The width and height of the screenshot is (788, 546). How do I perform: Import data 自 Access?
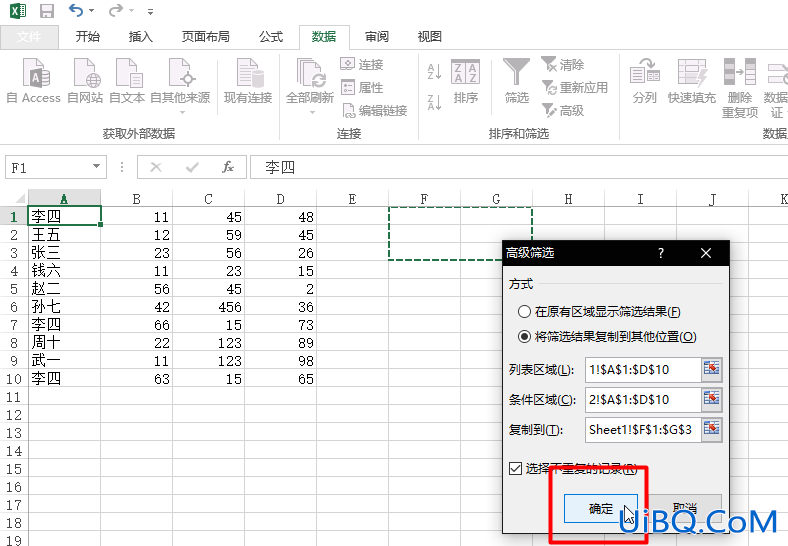point(34,80)
